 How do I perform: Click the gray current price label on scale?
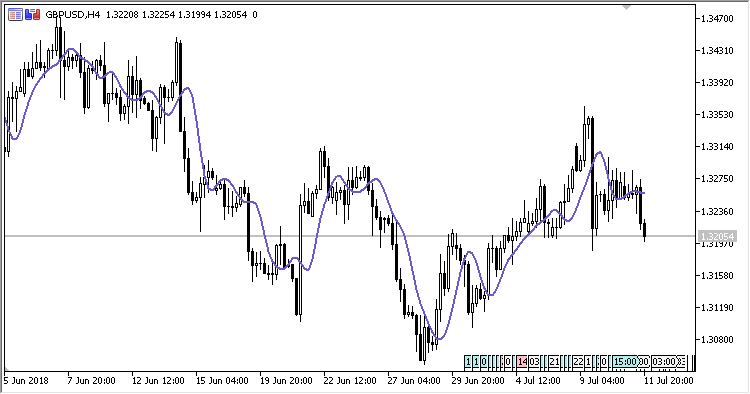716,236
